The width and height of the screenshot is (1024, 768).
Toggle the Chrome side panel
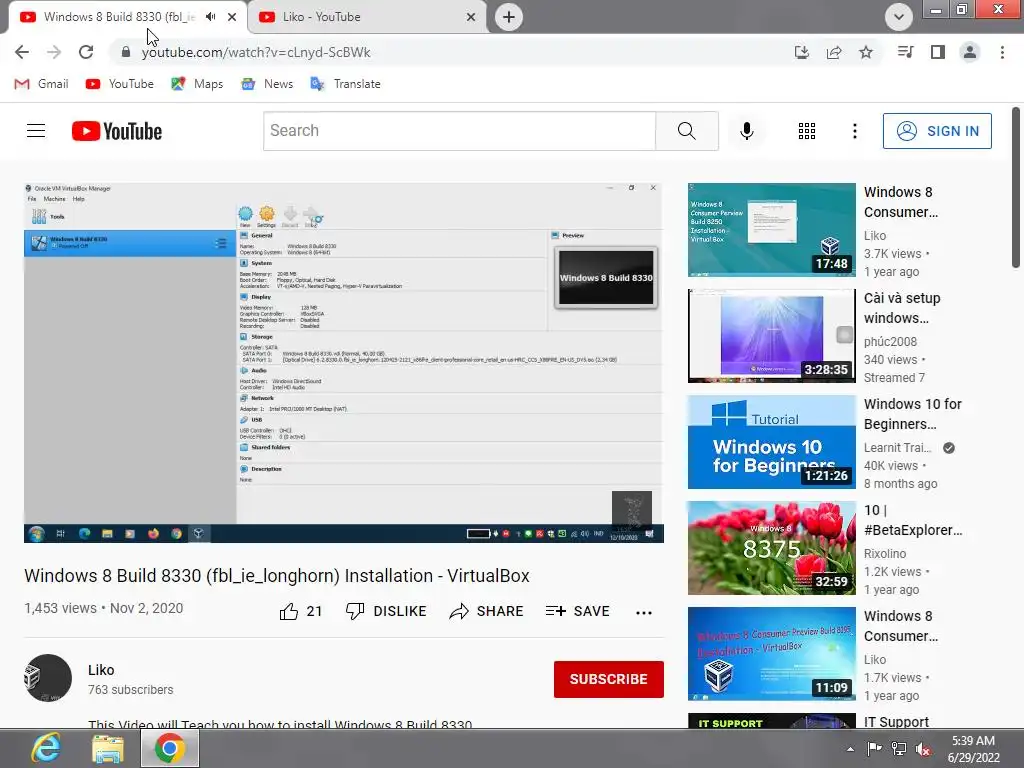[938, 52]
